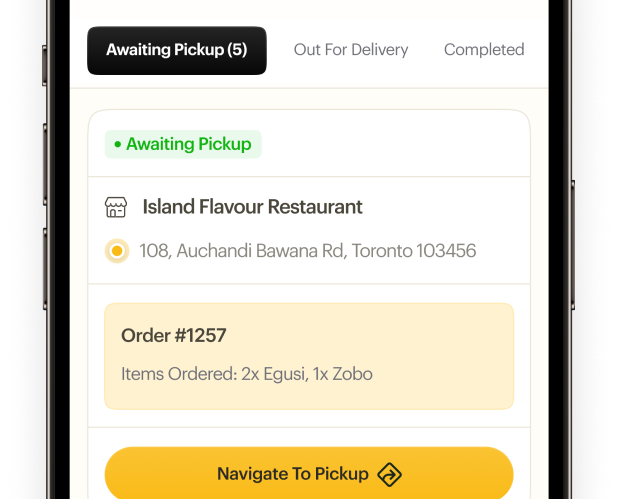Image resolution: width=618 pixels, height=499 pixels.
Task: Tap the green Awaiting Pickup status badge
Action: [183, 144]
